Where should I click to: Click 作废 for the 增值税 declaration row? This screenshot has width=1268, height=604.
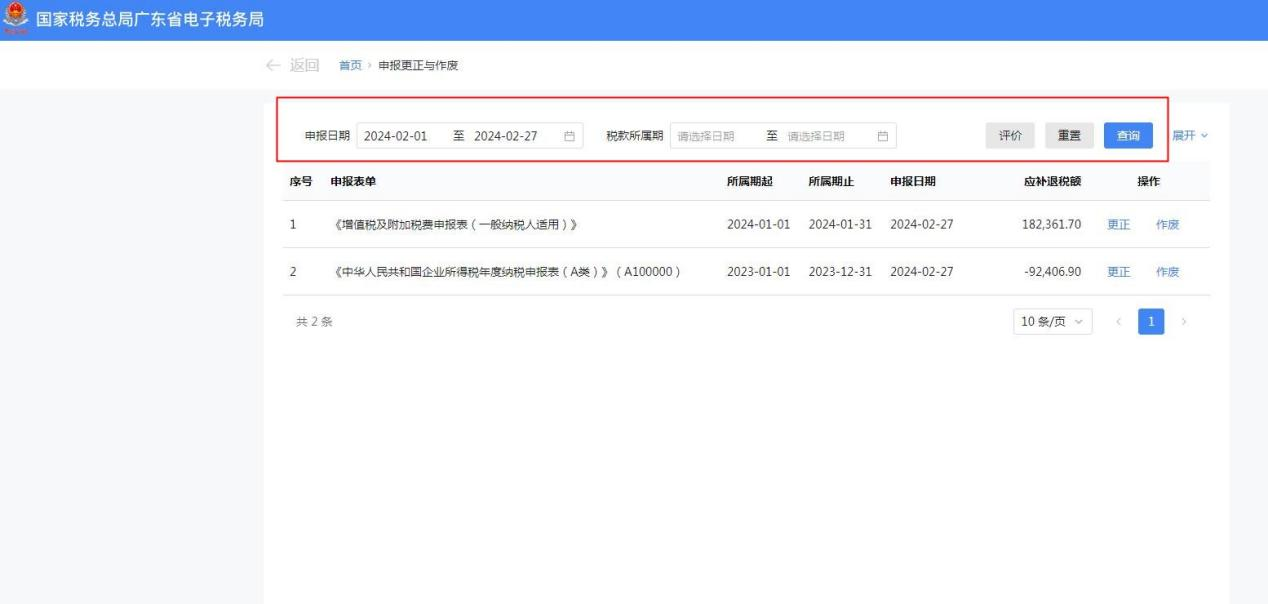[x=1167, y=224]
